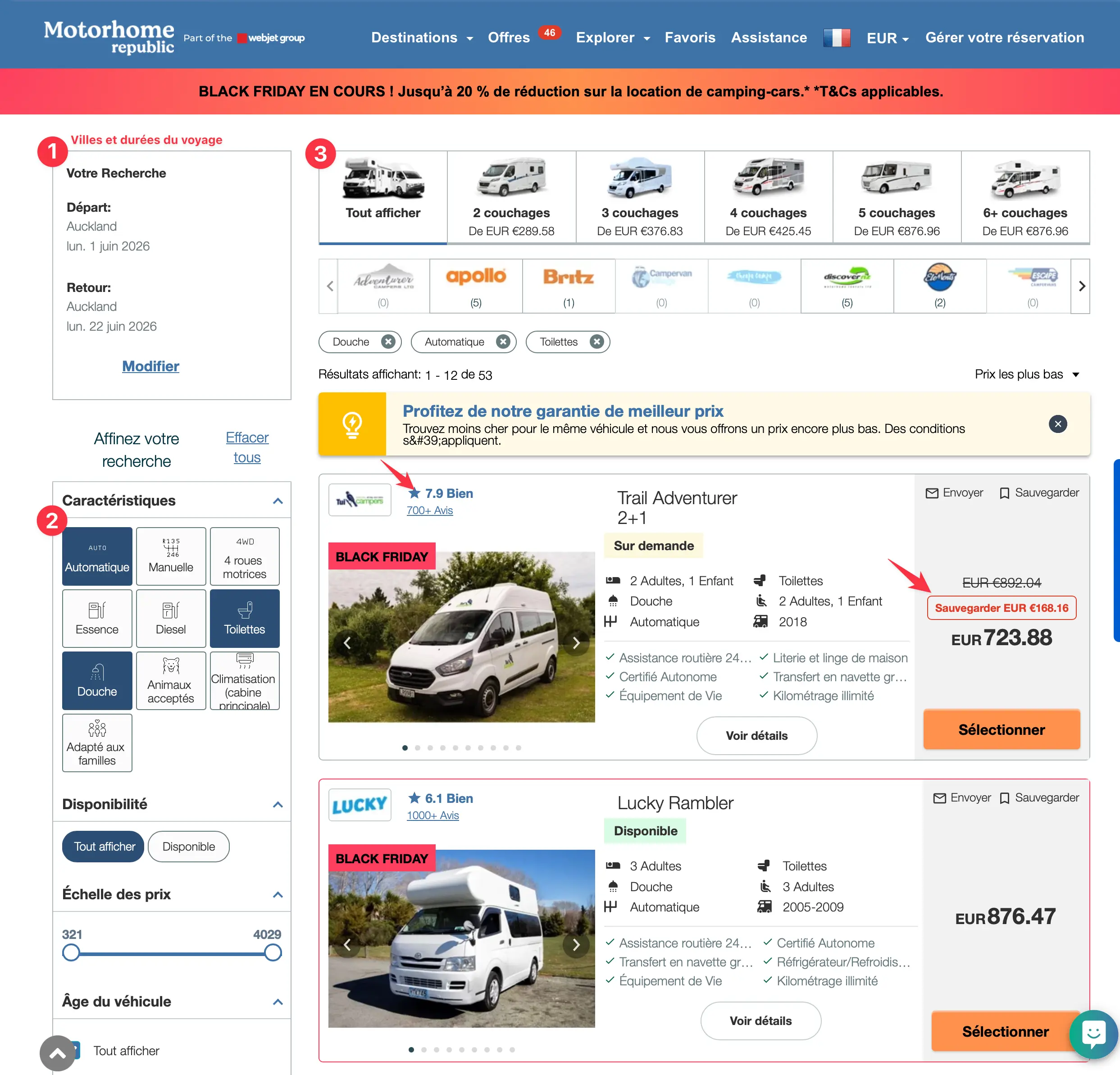Show next Trail Adventurer photo
Screen dimensions: 1120x1075
coord(577,642)
